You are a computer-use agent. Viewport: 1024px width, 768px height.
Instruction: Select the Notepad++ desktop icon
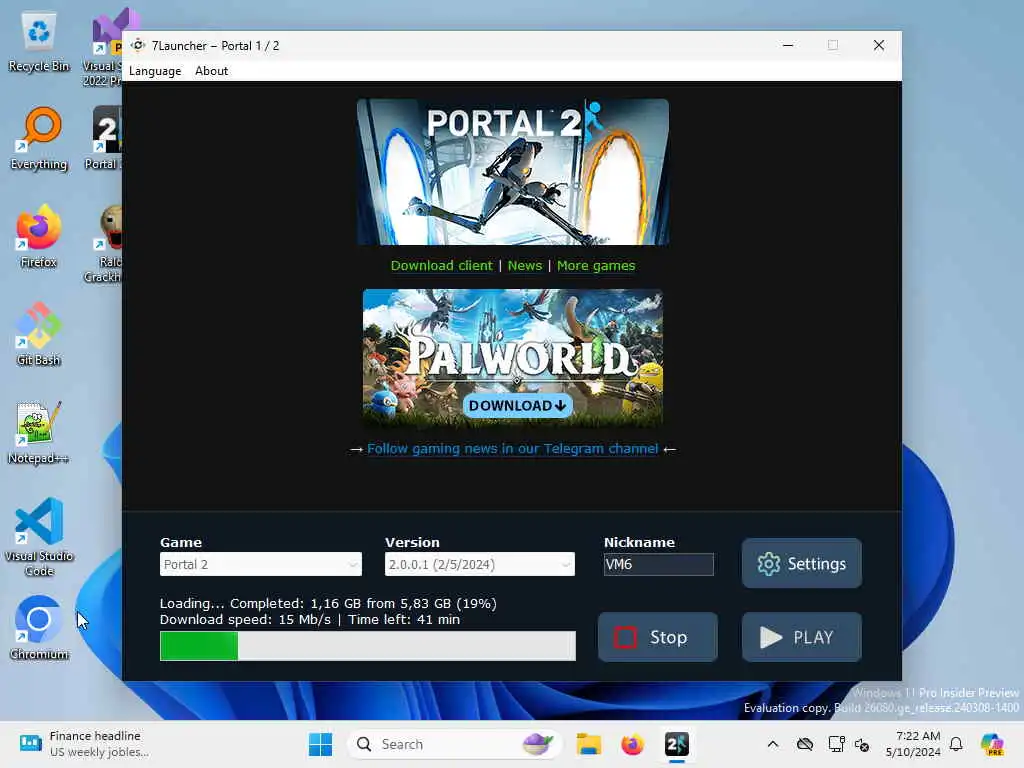click(39, 432)
